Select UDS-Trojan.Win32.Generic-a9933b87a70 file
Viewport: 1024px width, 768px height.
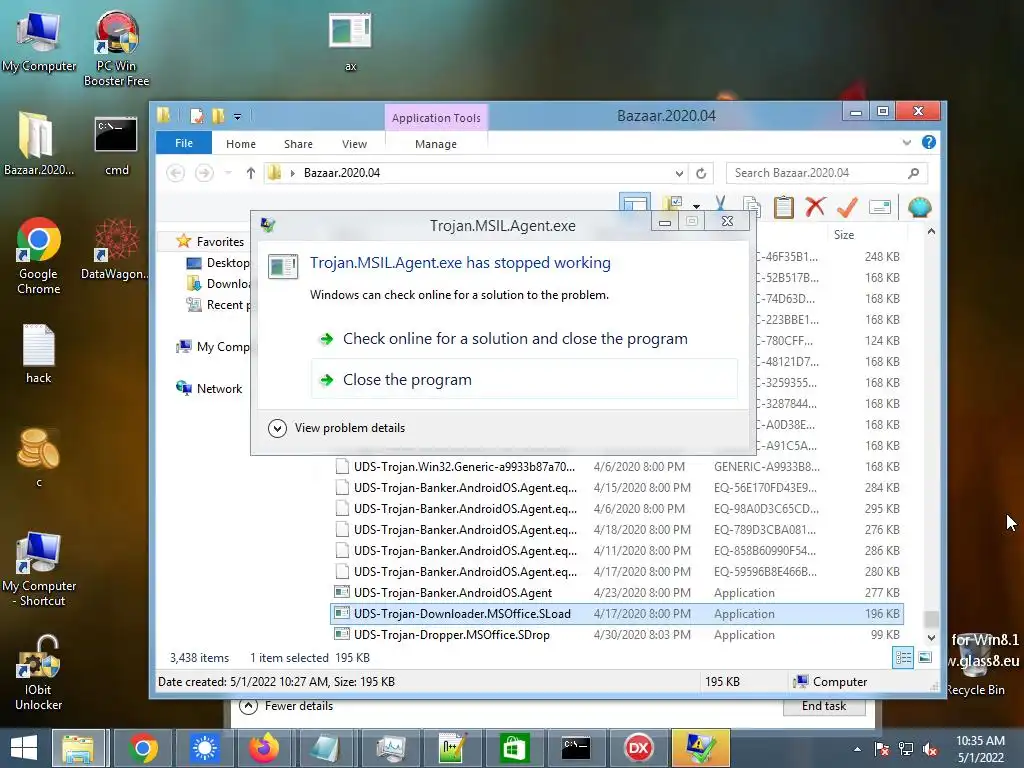pyautogui.click(x=464, y=467)
